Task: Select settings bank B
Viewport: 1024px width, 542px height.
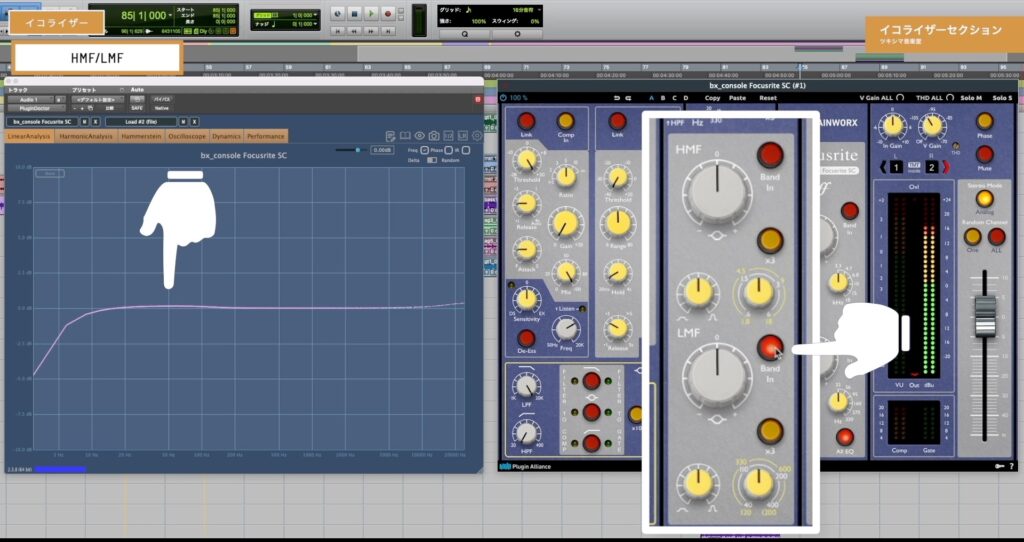Action: pos(663,98)
